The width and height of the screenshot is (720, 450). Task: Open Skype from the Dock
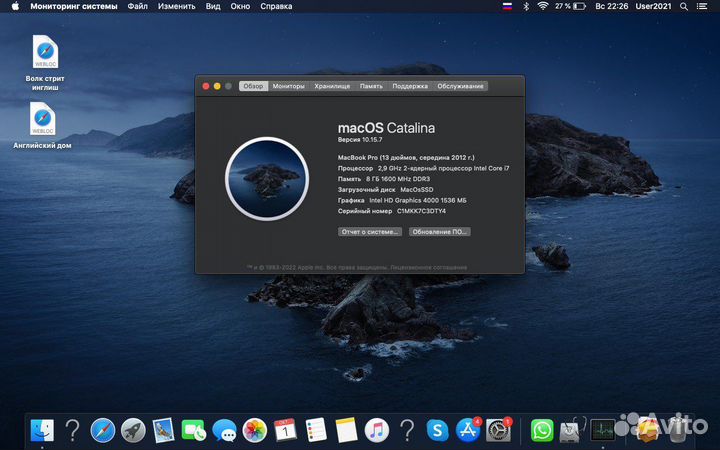(x=437, y=431)
